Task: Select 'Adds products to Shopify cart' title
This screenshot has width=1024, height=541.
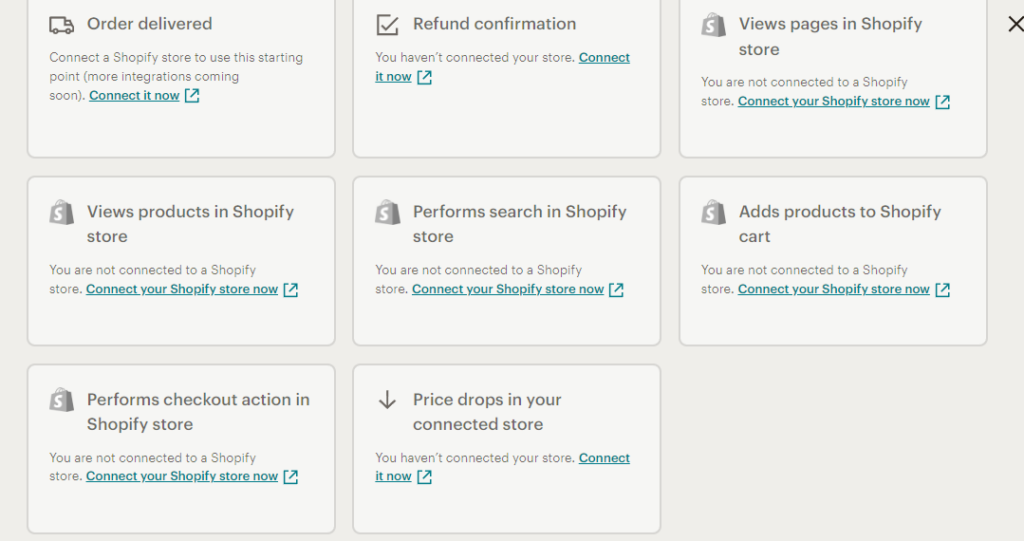Action: pos(840,224)
